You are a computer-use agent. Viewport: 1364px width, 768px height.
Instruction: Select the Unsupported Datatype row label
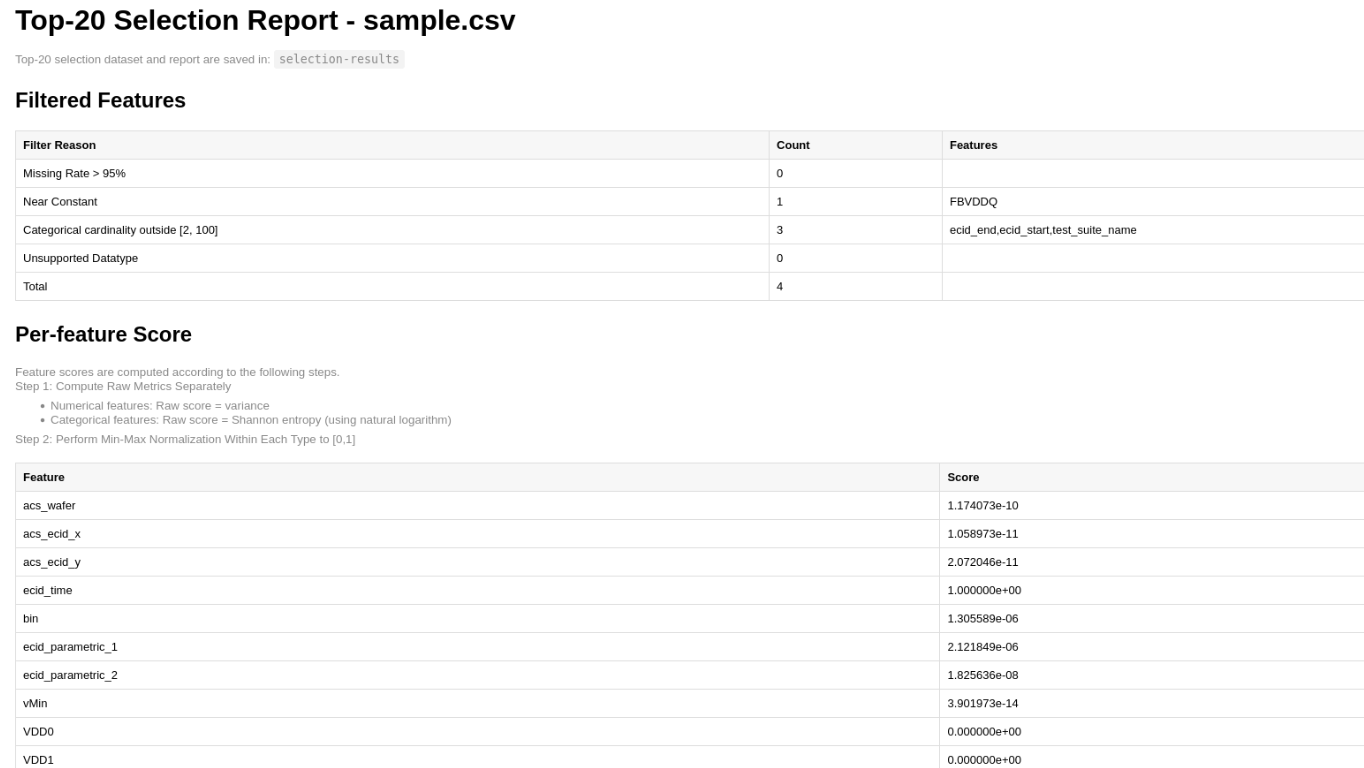(80, 258)
